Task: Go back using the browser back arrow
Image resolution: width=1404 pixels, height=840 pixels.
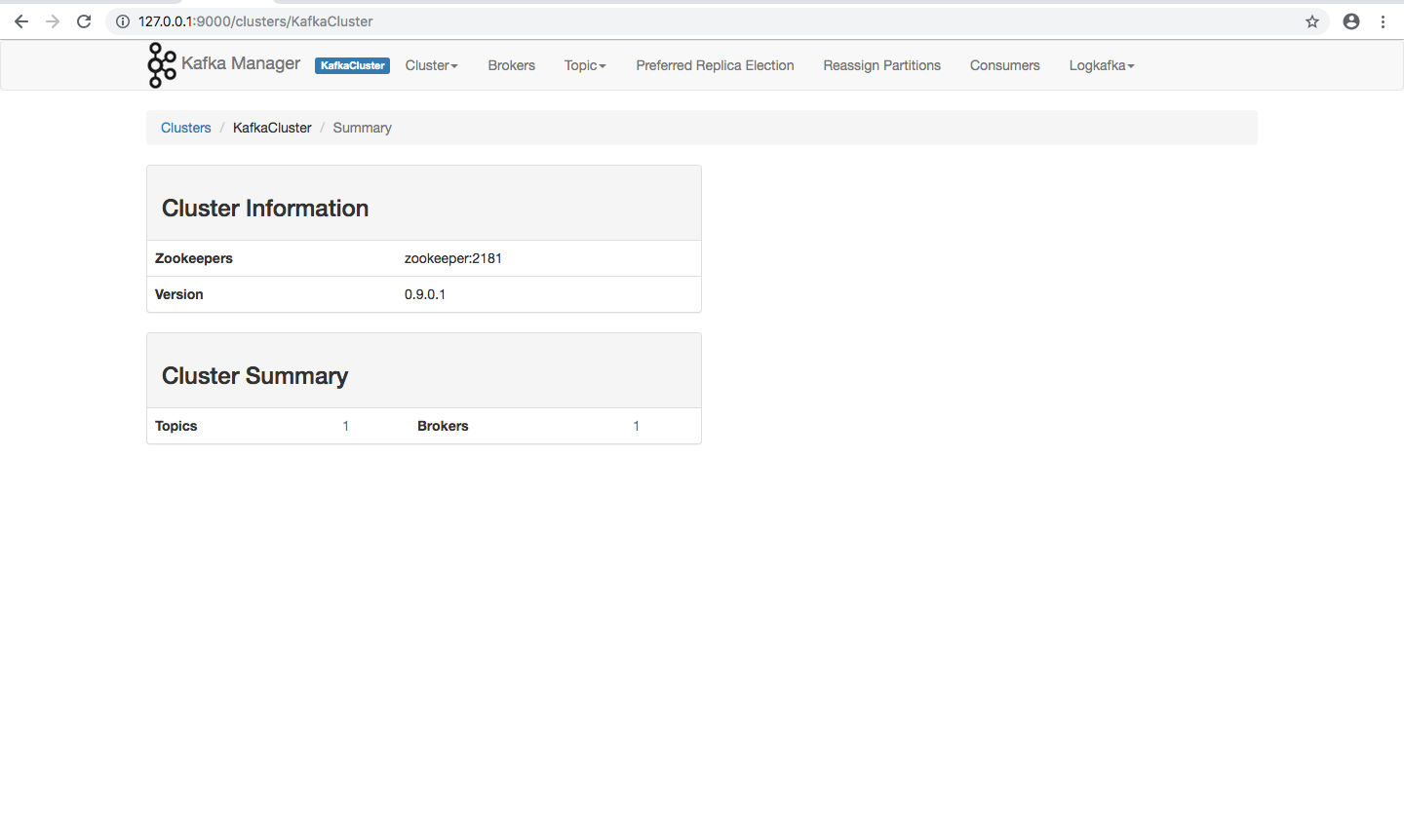Action: (x=21, y=21)
